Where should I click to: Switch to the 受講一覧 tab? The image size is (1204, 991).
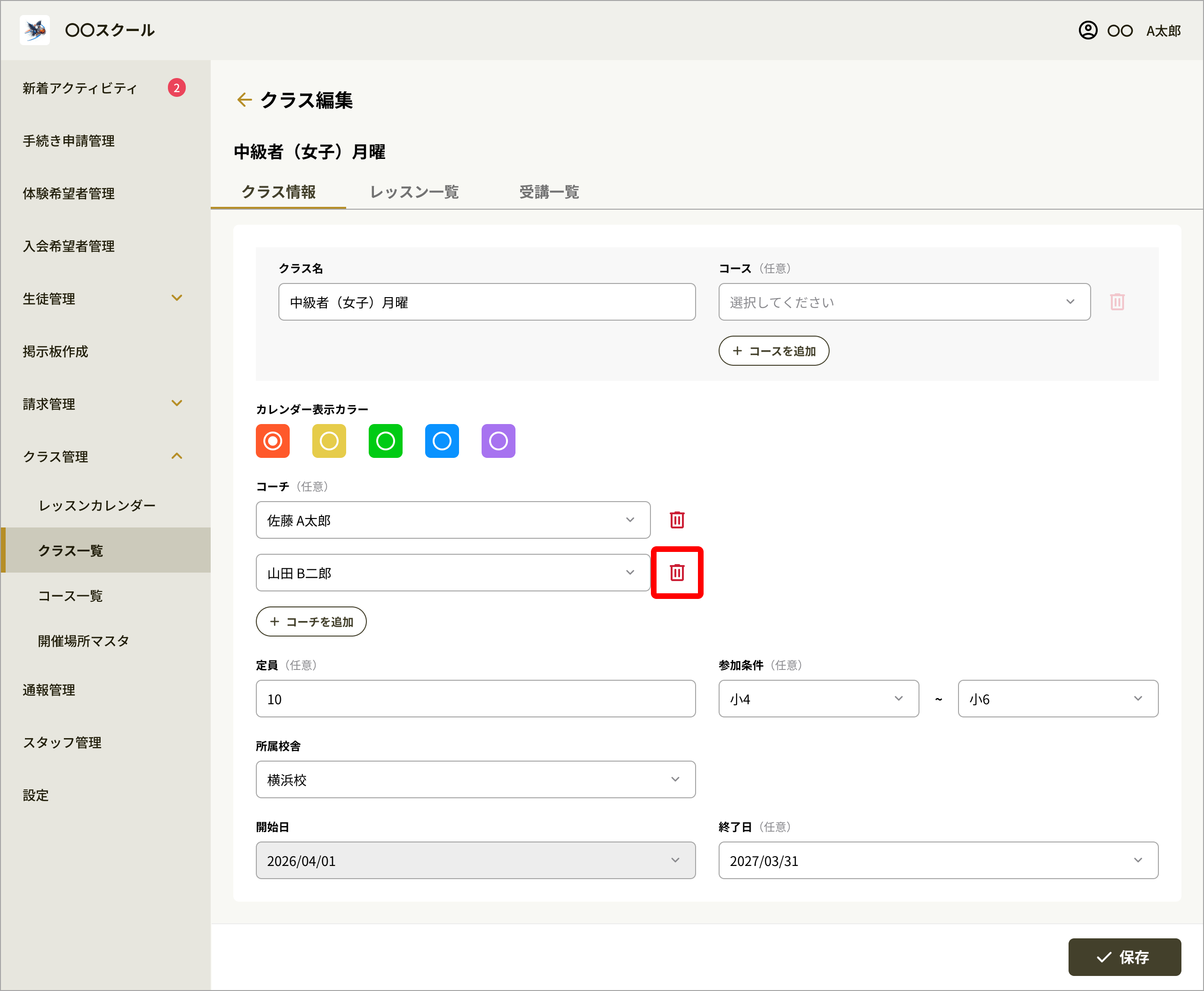[x=549, y=192]
